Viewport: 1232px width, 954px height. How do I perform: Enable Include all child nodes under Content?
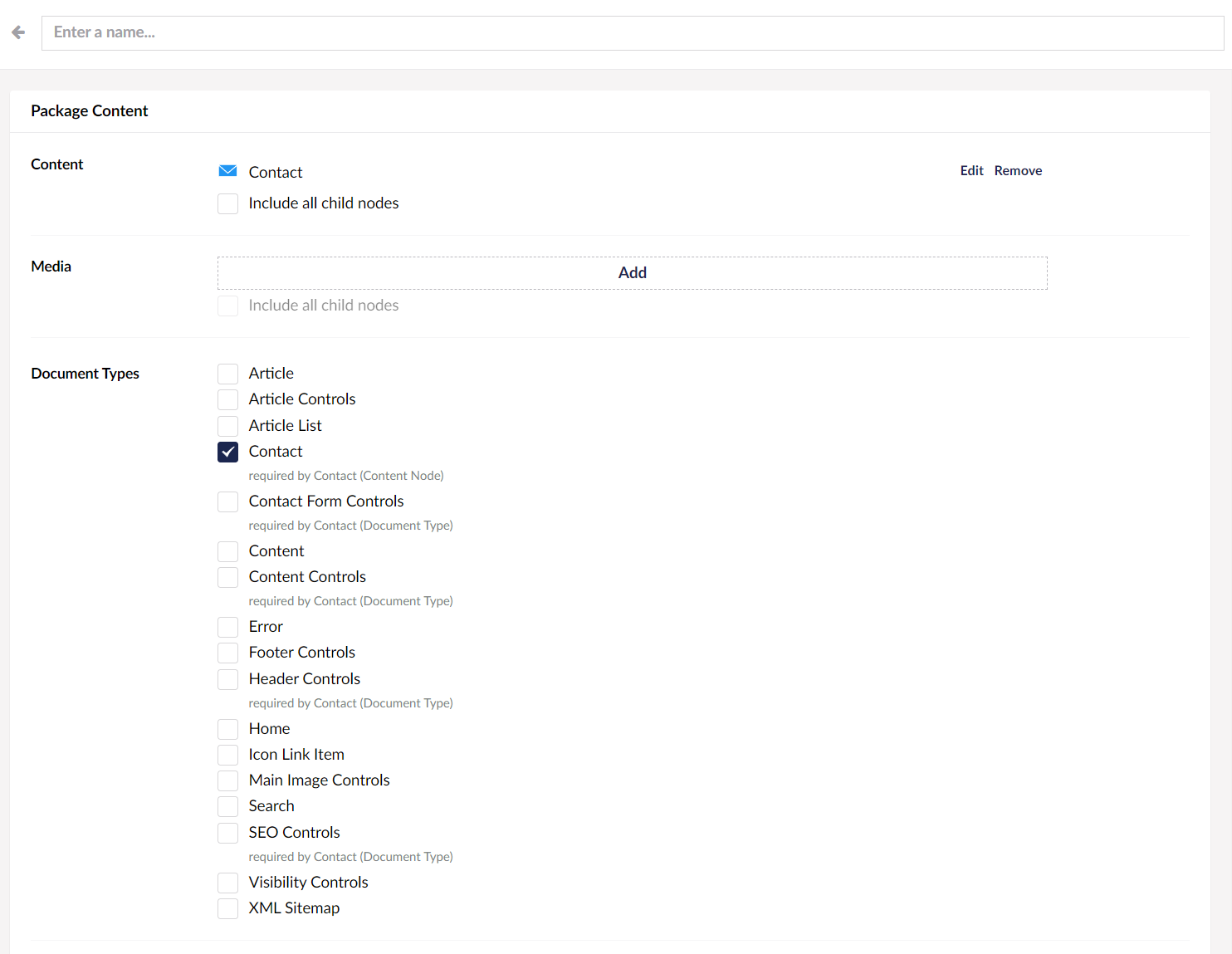227,203
